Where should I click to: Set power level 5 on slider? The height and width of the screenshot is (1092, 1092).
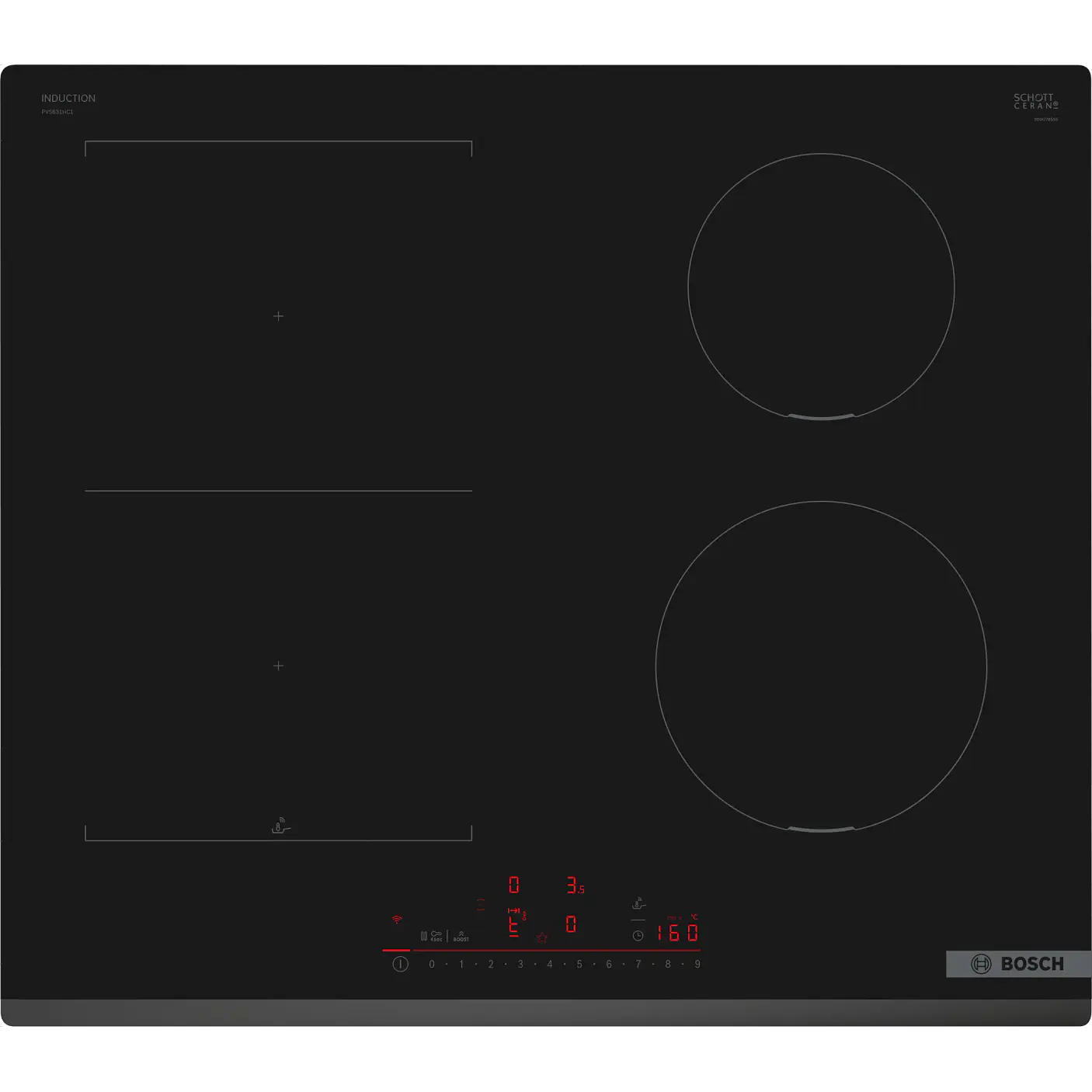click(579, 964)
